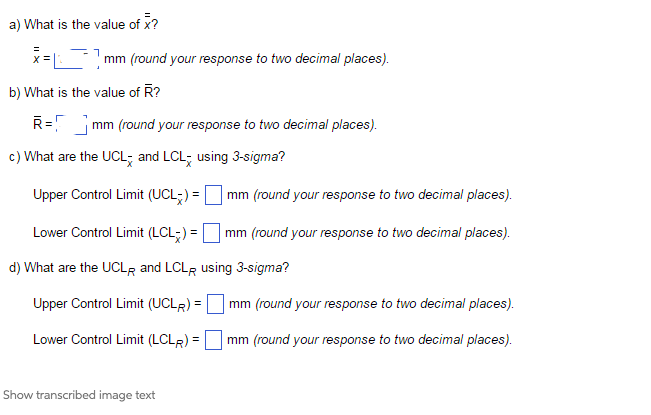Click rounding hint beside LCL x-bar field
Screen dimensions: 651x415
click(380, 232)
